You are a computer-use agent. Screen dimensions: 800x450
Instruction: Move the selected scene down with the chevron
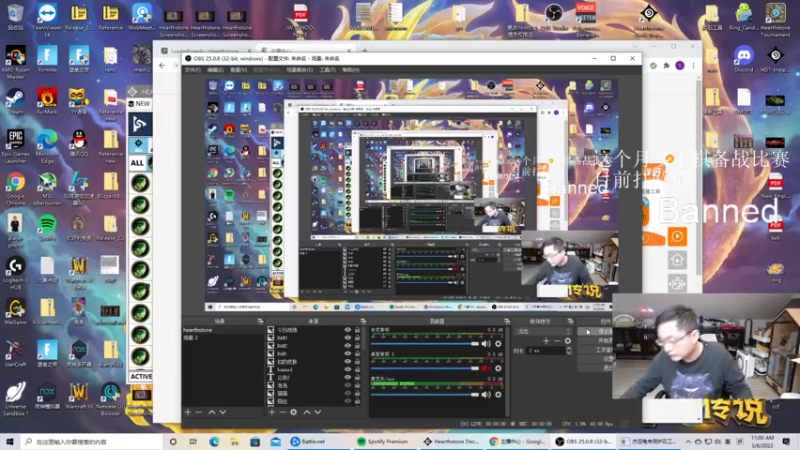[x=223, y=412]
